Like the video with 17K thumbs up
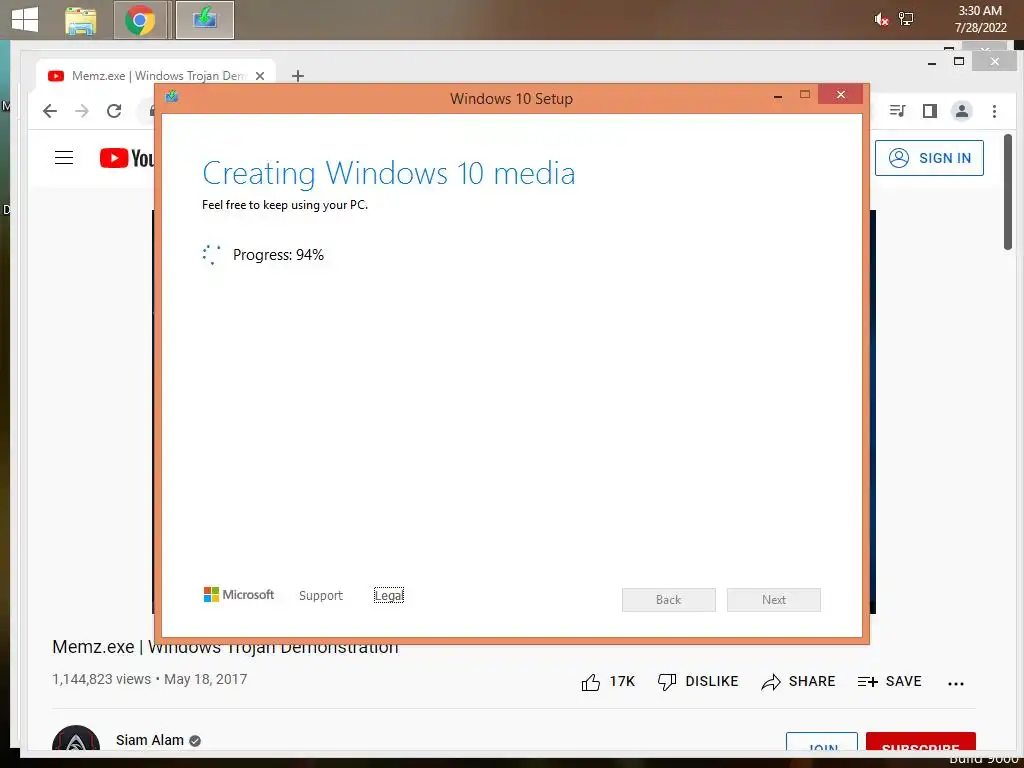Screen dimensions: 1024x768 [608, 682]
